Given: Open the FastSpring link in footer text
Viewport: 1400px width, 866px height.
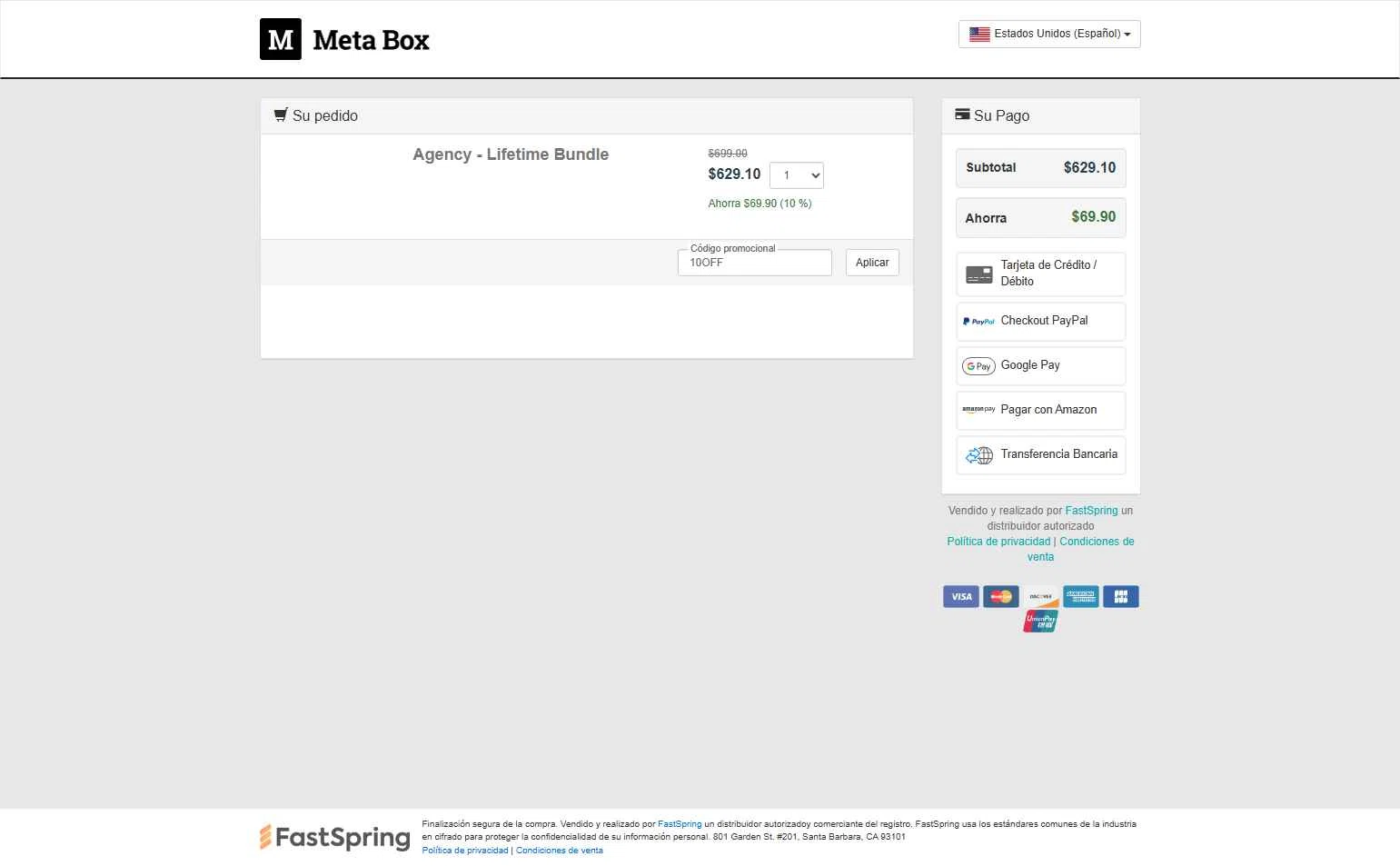Looking at the screenshot, I should (680, 824).
